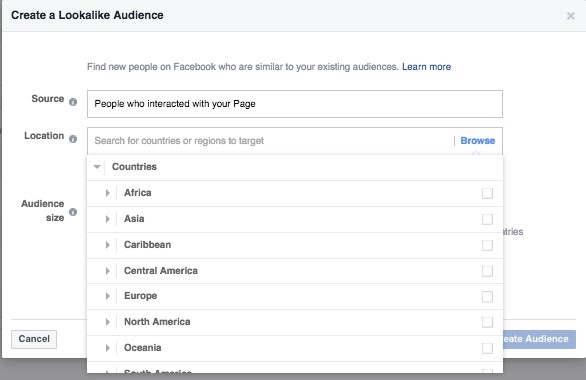This screenshot has height=380, width=586.
Task: Click the Source input field
Action: 295,104
